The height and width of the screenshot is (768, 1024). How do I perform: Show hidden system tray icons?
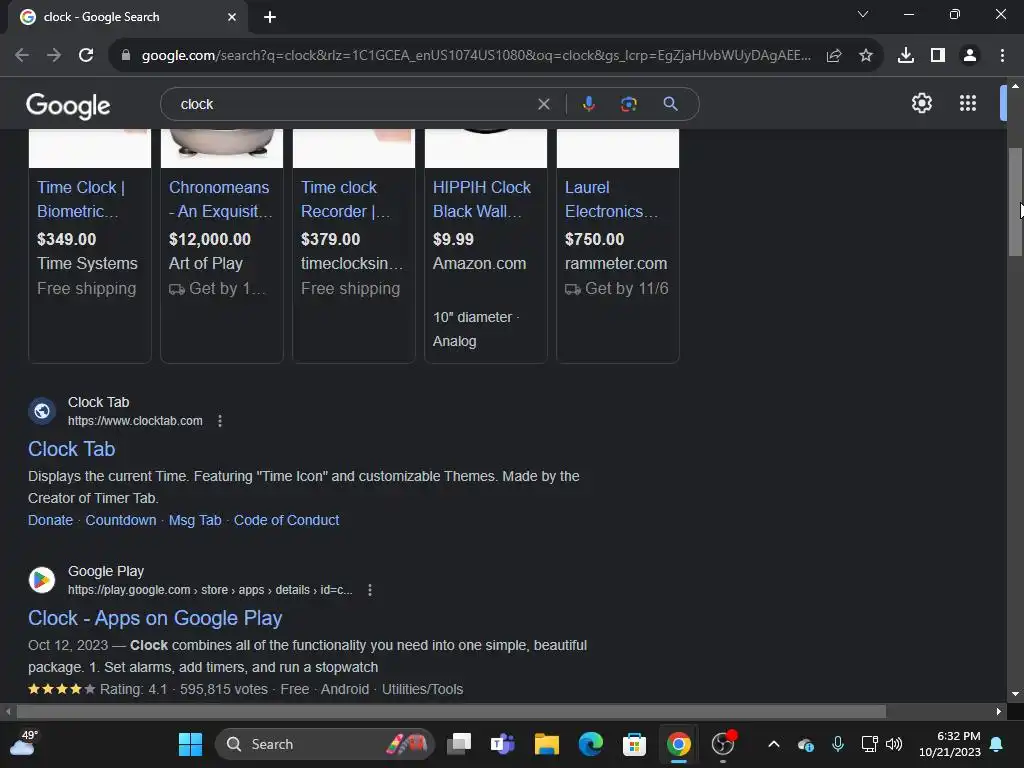pyautogui.click(x=774, y=744)
